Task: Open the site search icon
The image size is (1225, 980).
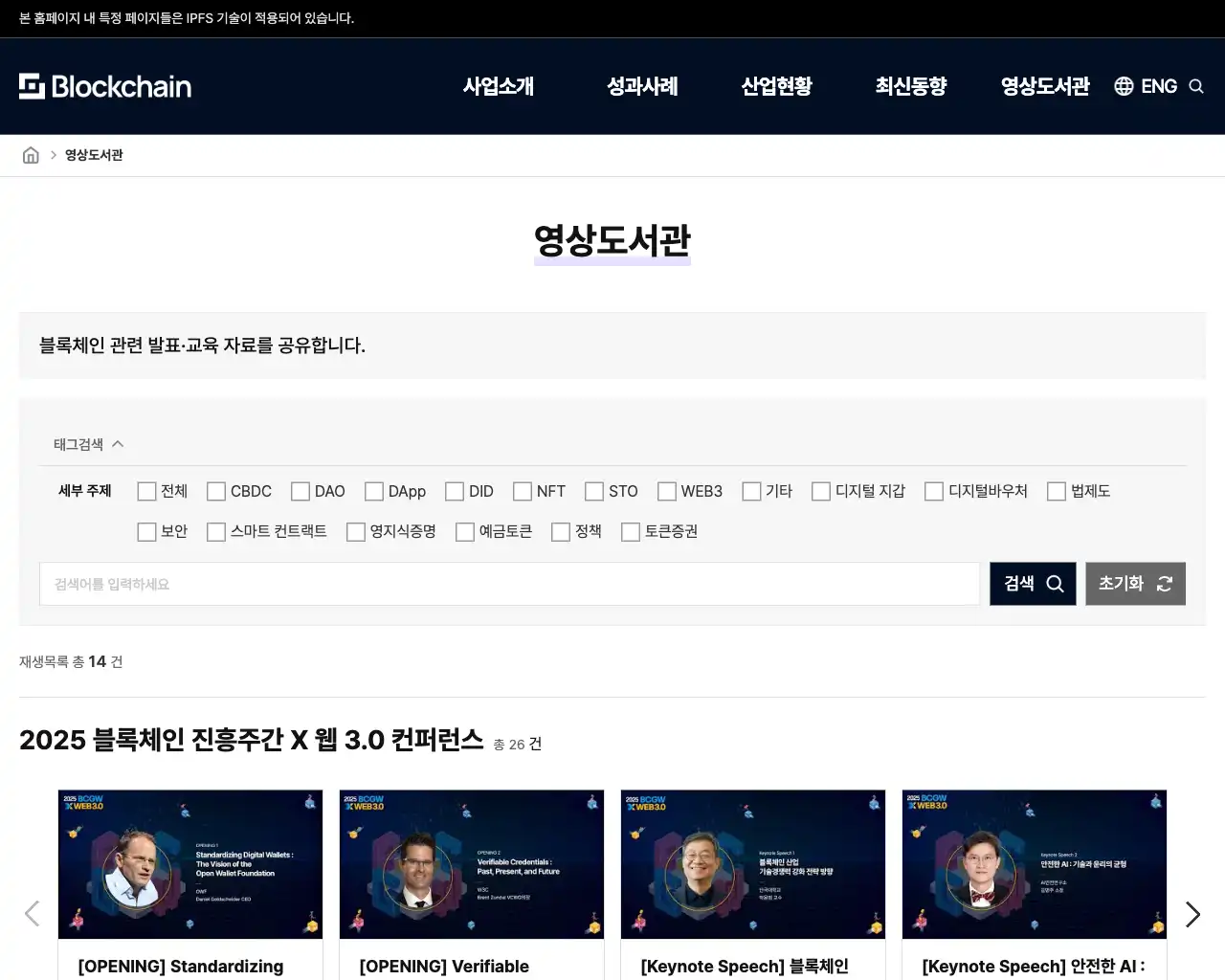Action: (x=1196, y=86)
